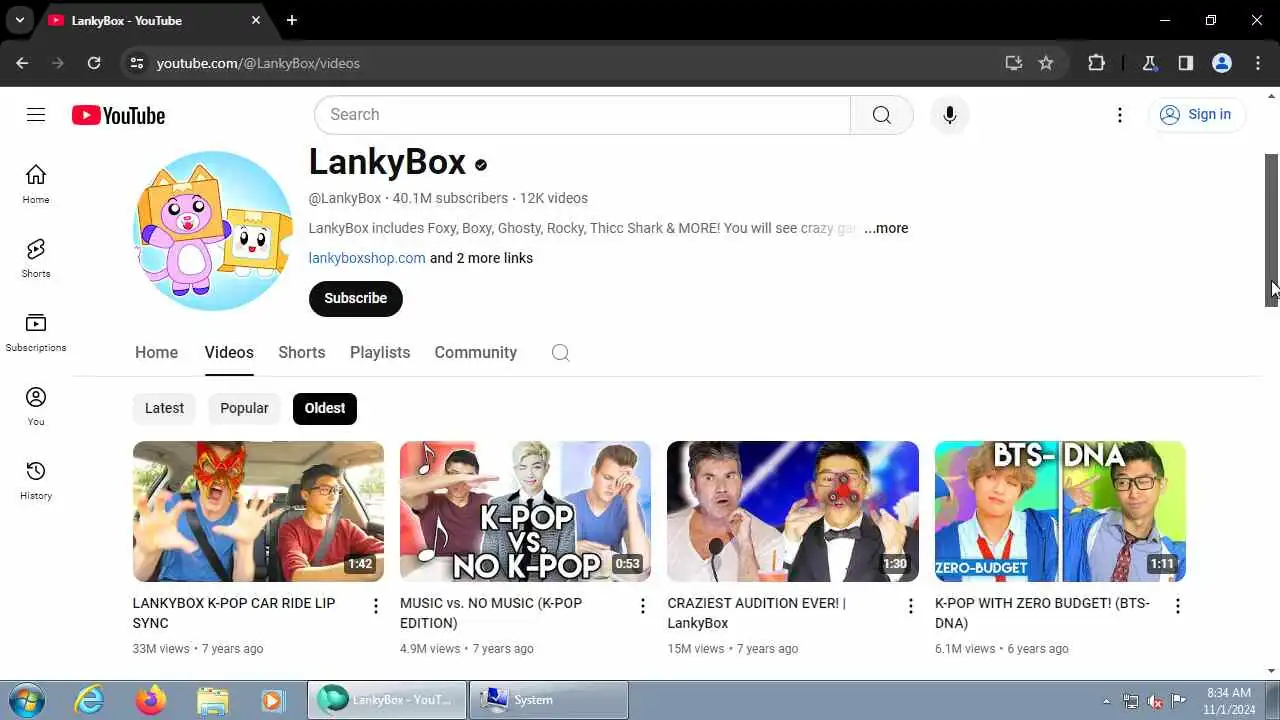Reload the page
The width and height of the screenshot is (1280, 720).
pyautogui.click(x=94, y=63)
